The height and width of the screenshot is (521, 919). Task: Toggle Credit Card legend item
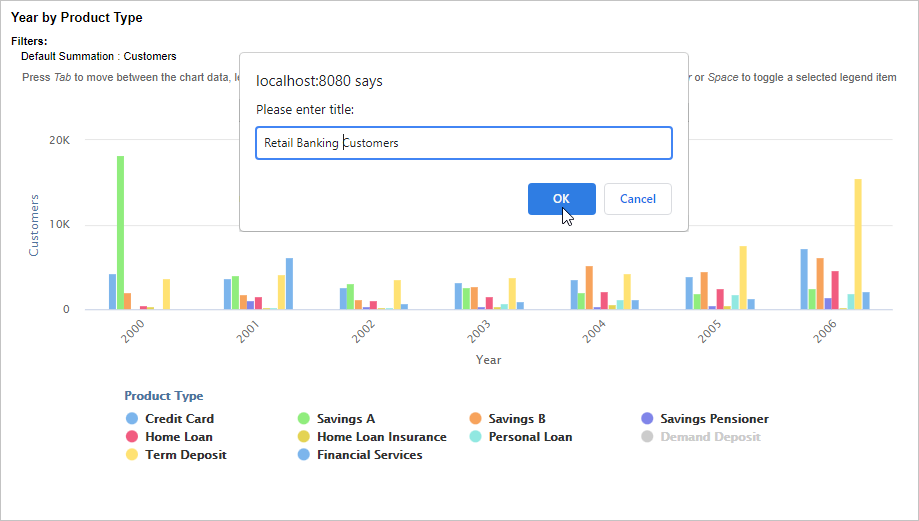[x=179, y=419]
